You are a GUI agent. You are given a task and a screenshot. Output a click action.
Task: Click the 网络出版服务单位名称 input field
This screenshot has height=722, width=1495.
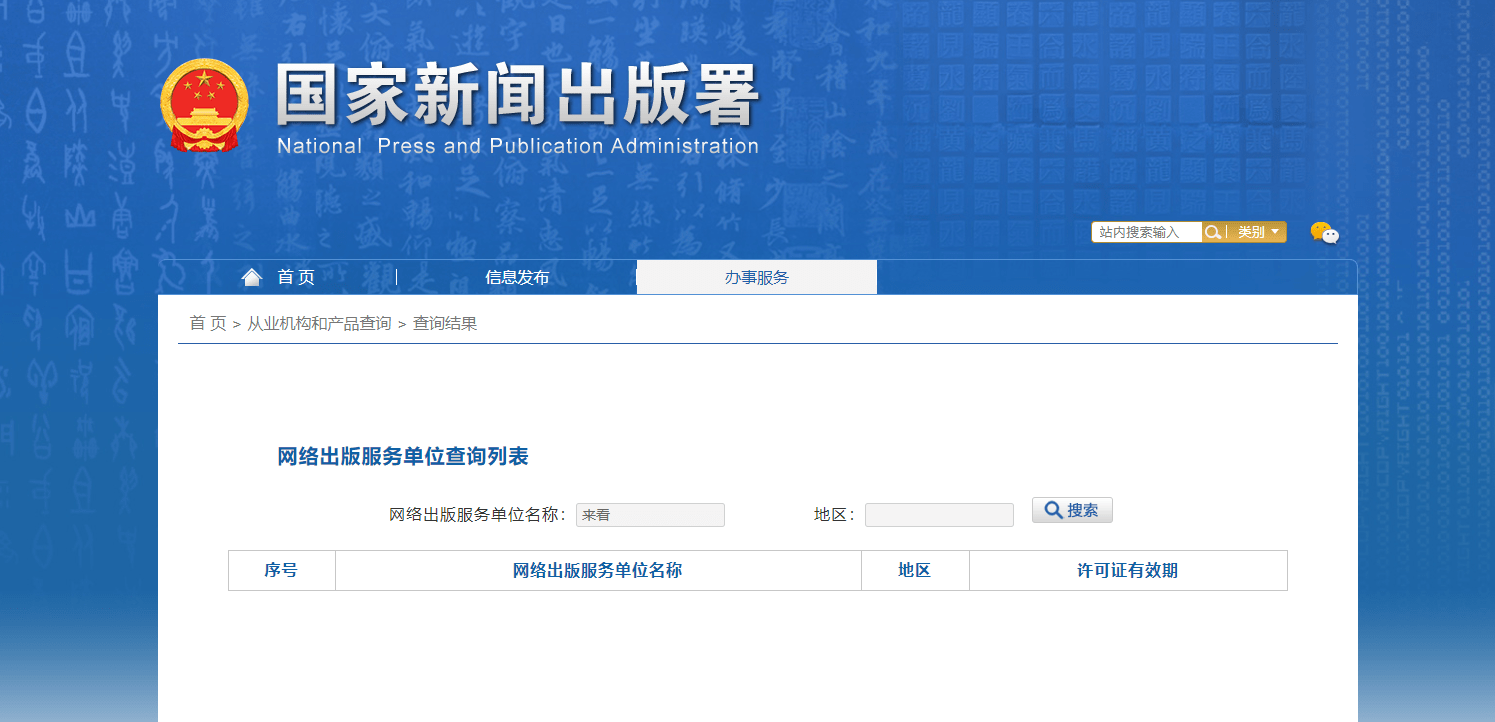point(650,515)
